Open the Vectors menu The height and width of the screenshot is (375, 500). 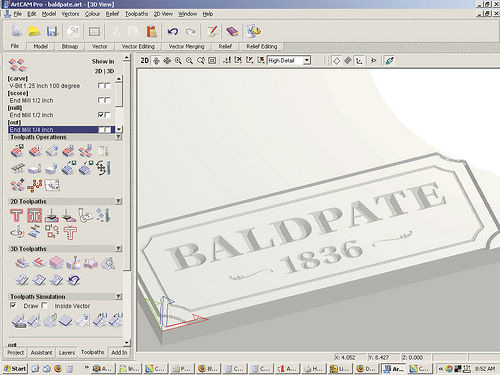[x=70, y=14]
